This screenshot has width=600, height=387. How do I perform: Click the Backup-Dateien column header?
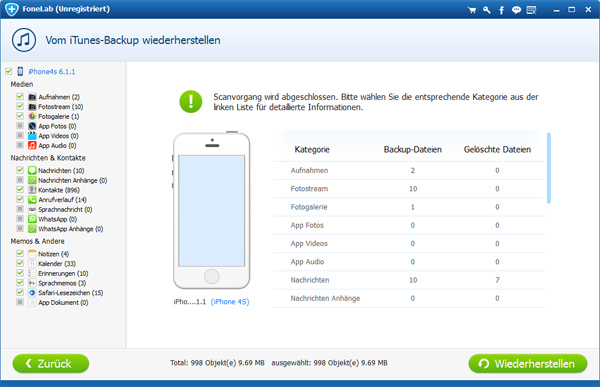click(412, 149)
